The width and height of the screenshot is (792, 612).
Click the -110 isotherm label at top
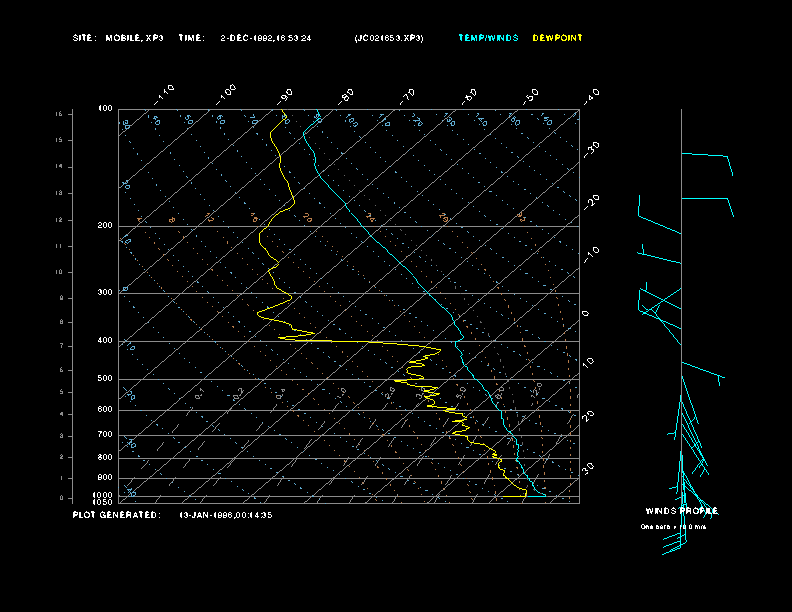(164, 95)
